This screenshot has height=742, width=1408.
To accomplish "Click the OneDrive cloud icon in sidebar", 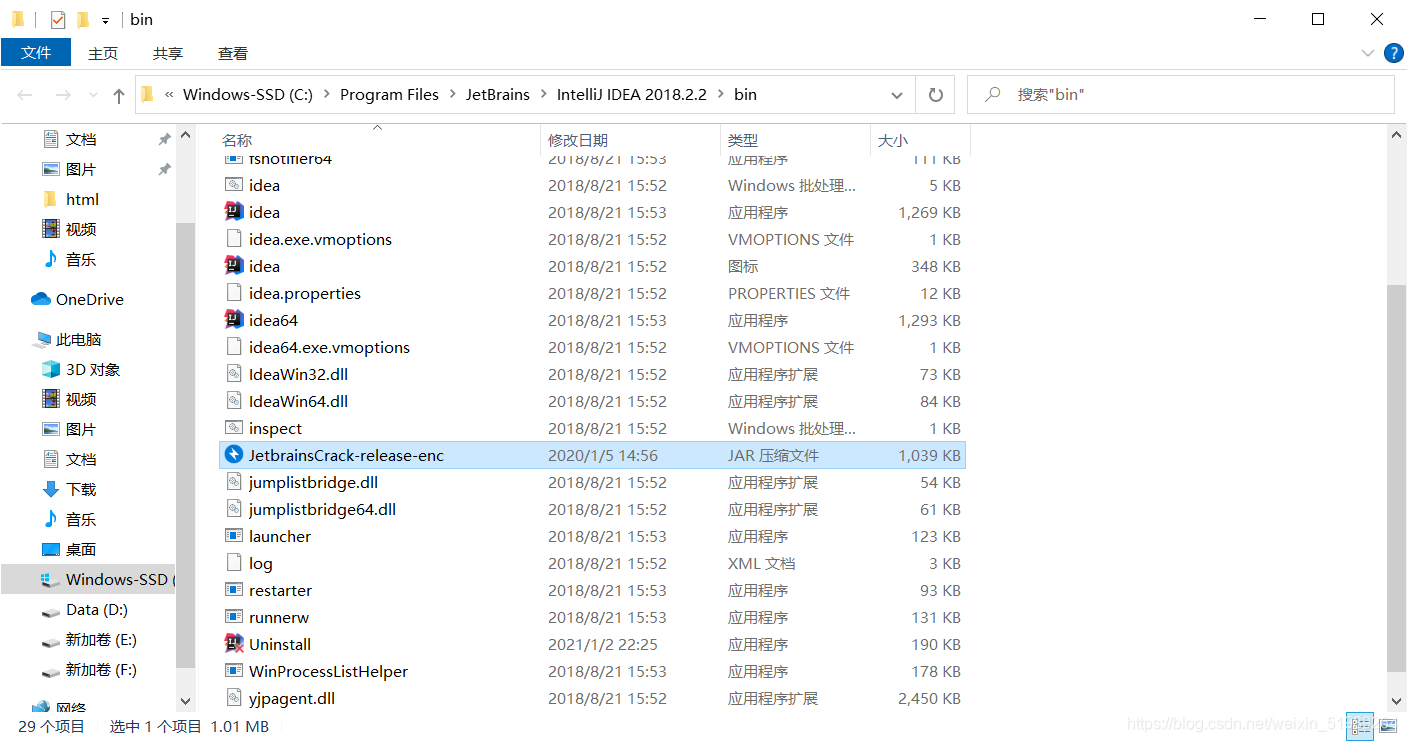I will pos(41,299).
